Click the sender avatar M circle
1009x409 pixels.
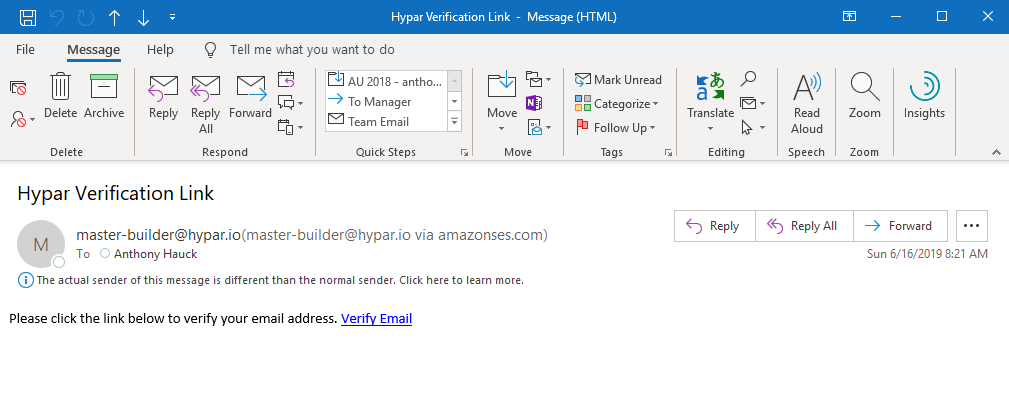(41, 244)
